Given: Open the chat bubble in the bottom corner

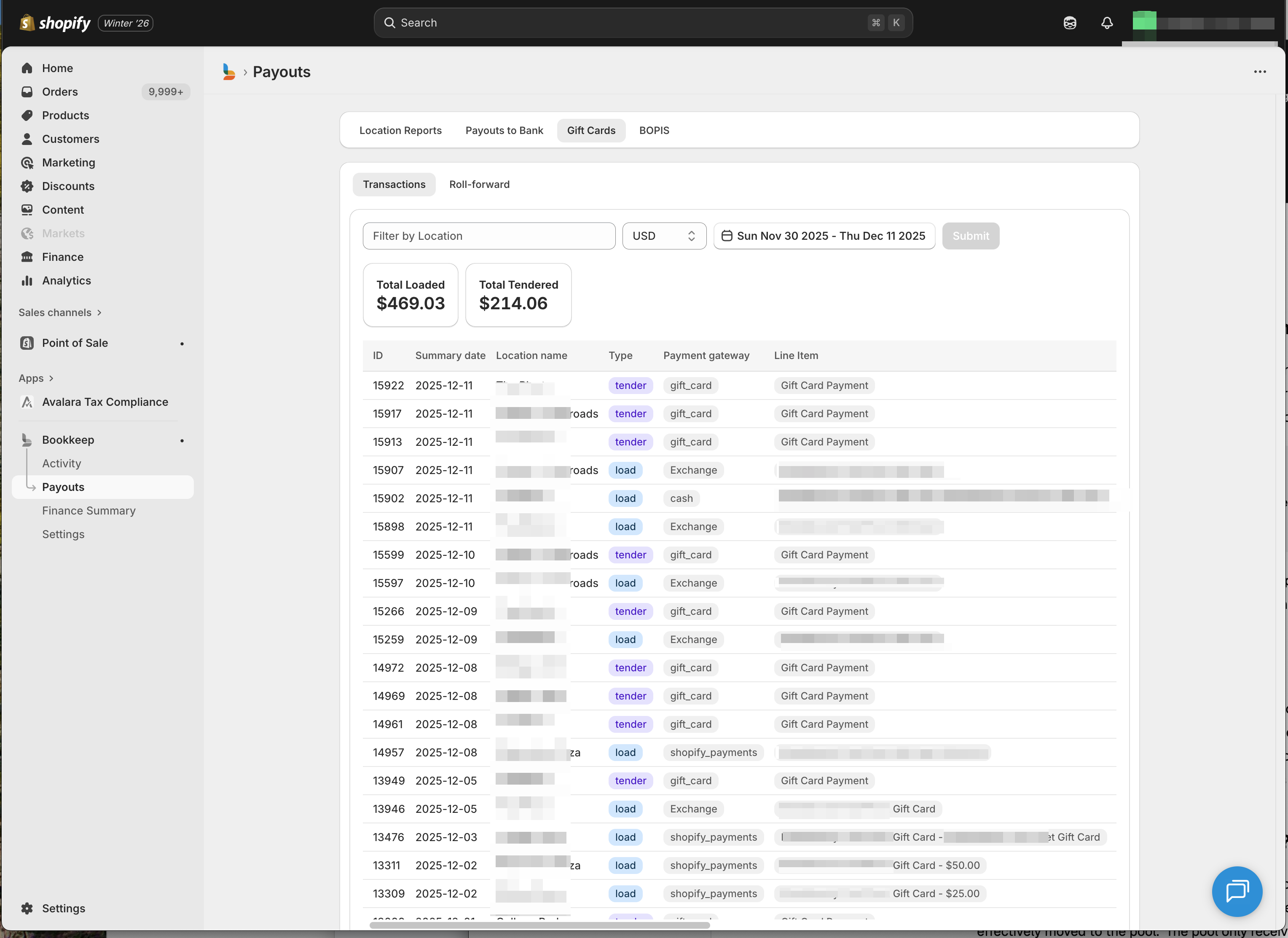Looking at the screenshot, I should 1237,892.
